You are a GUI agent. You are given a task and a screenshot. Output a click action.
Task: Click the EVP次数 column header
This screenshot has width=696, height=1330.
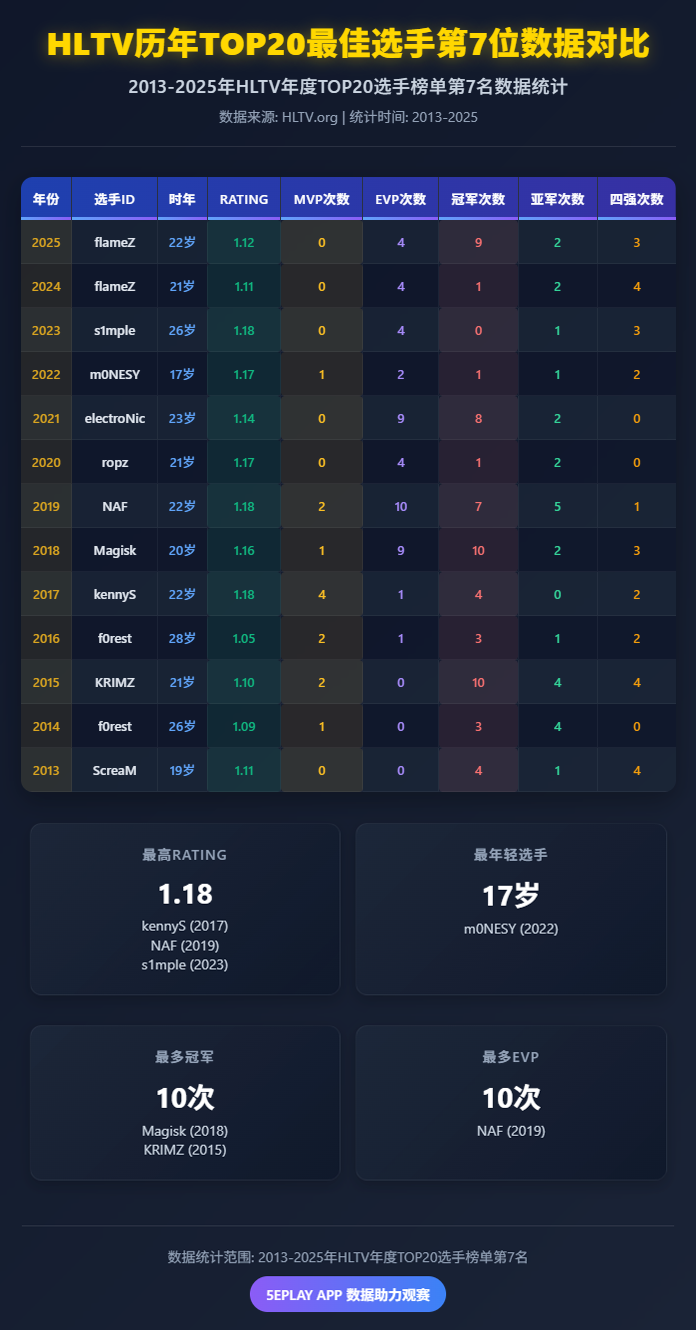[400, 199]
